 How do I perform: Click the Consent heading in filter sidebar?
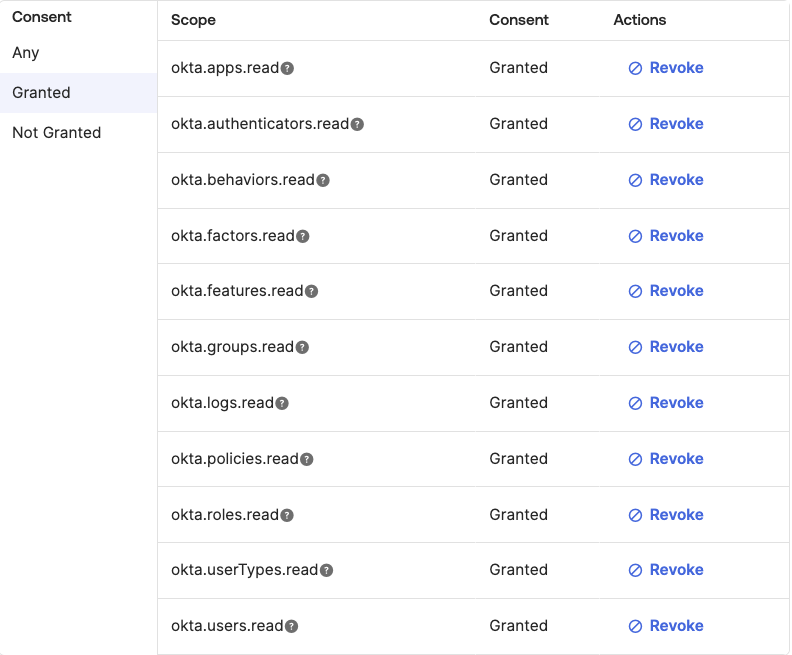point(42,17)
